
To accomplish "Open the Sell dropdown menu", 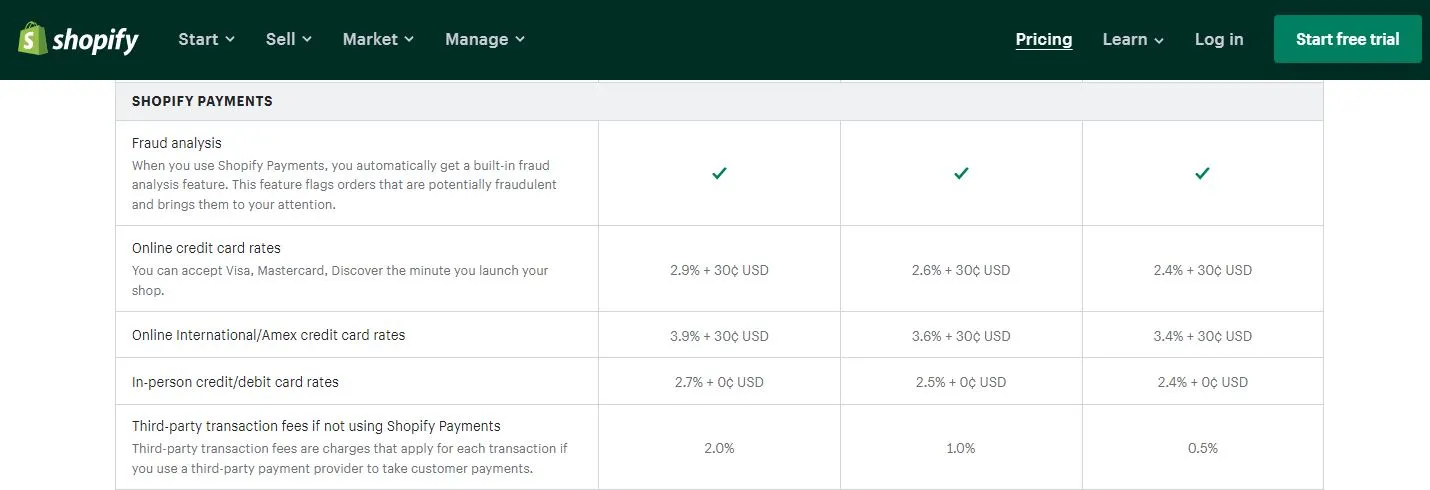I will coord(288,39).
